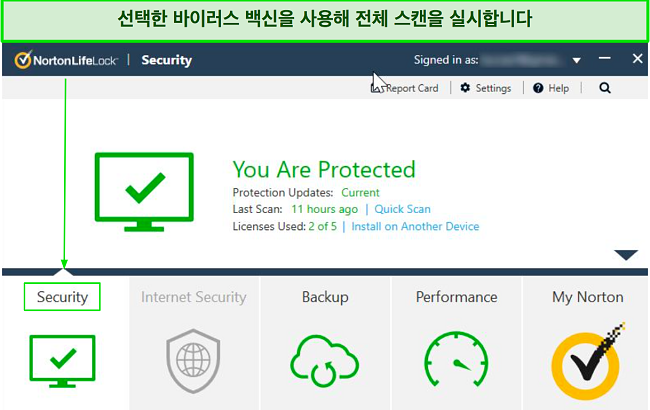This screenshot has width=650, height=410.
Task: Click the search magnifier icon
Action: [605, 88]
